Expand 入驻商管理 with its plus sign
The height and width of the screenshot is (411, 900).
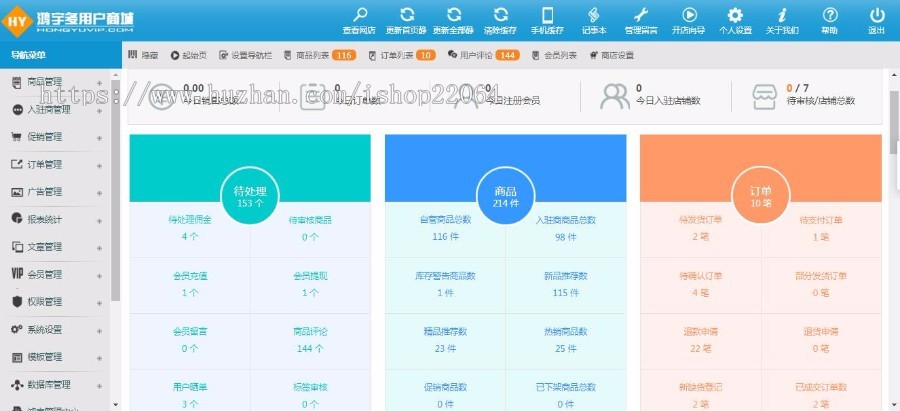[x=99, y=110]
